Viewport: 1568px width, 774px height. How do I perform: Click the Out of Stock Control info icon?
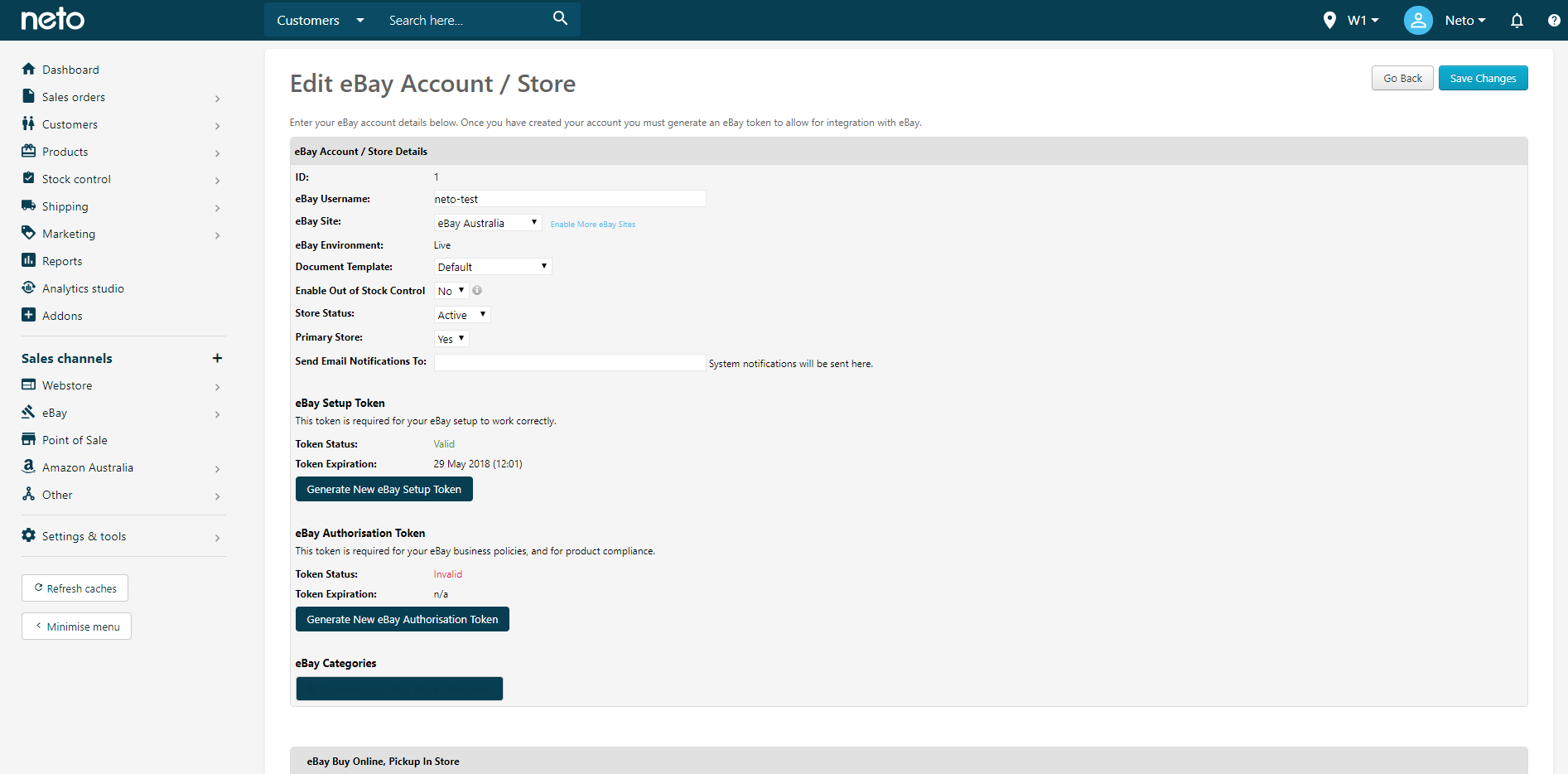(477, 290)
